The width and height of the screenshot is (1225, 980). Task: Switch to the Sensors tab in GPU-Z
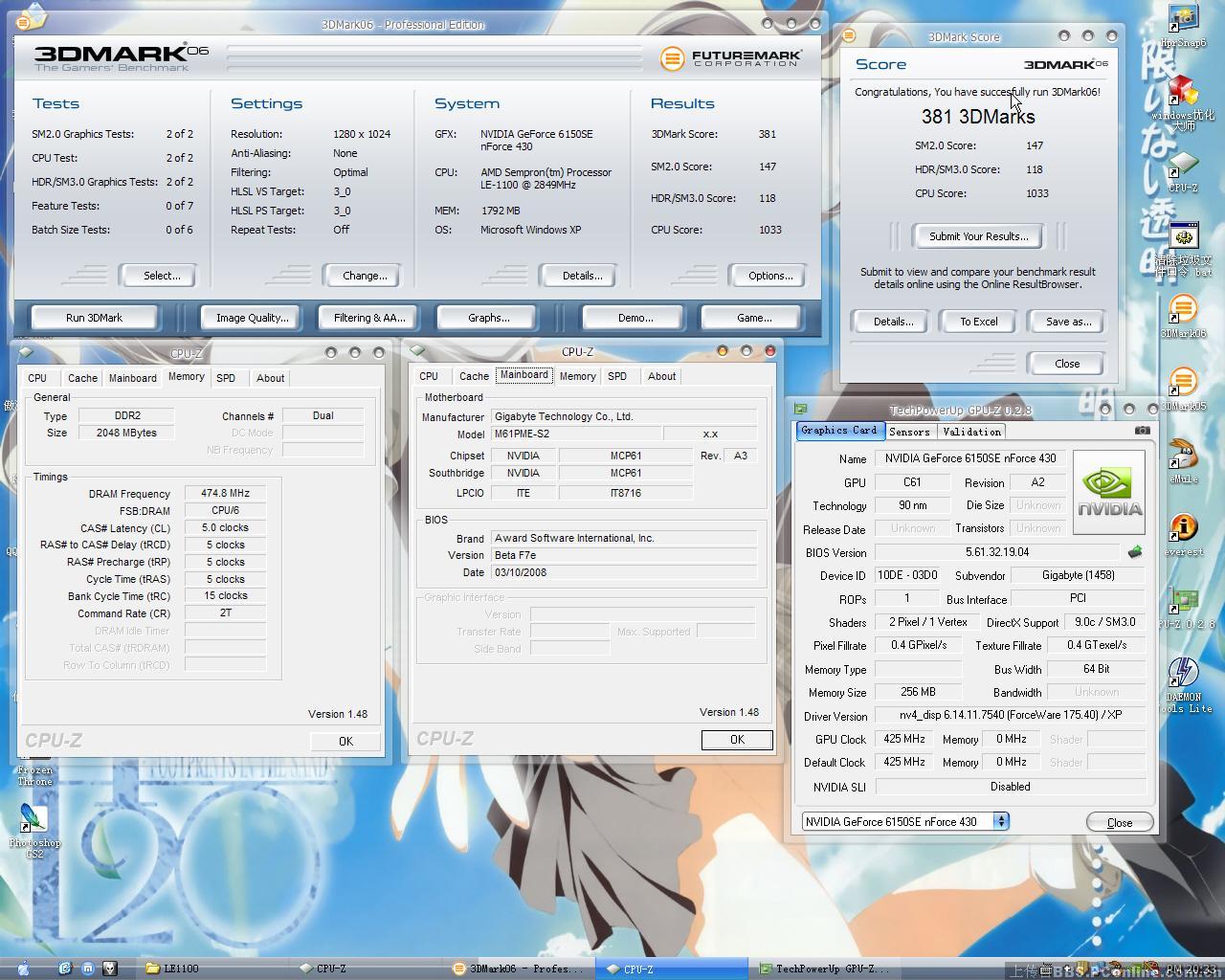click(x=909, y=432)
